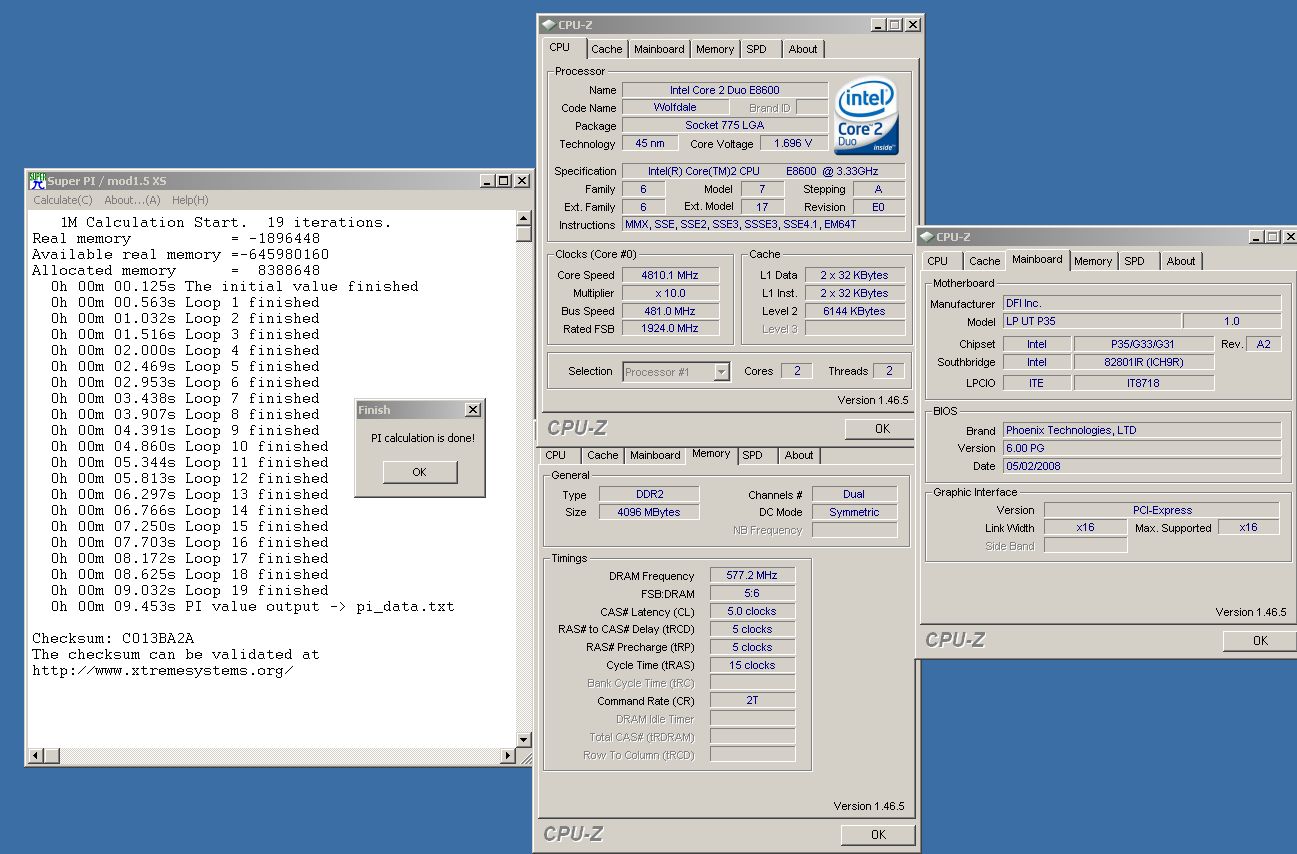This screenshot has height=854, width=1297.
Task: Click the Super PI title bar app icon
Action: click(x=37, y=181)
